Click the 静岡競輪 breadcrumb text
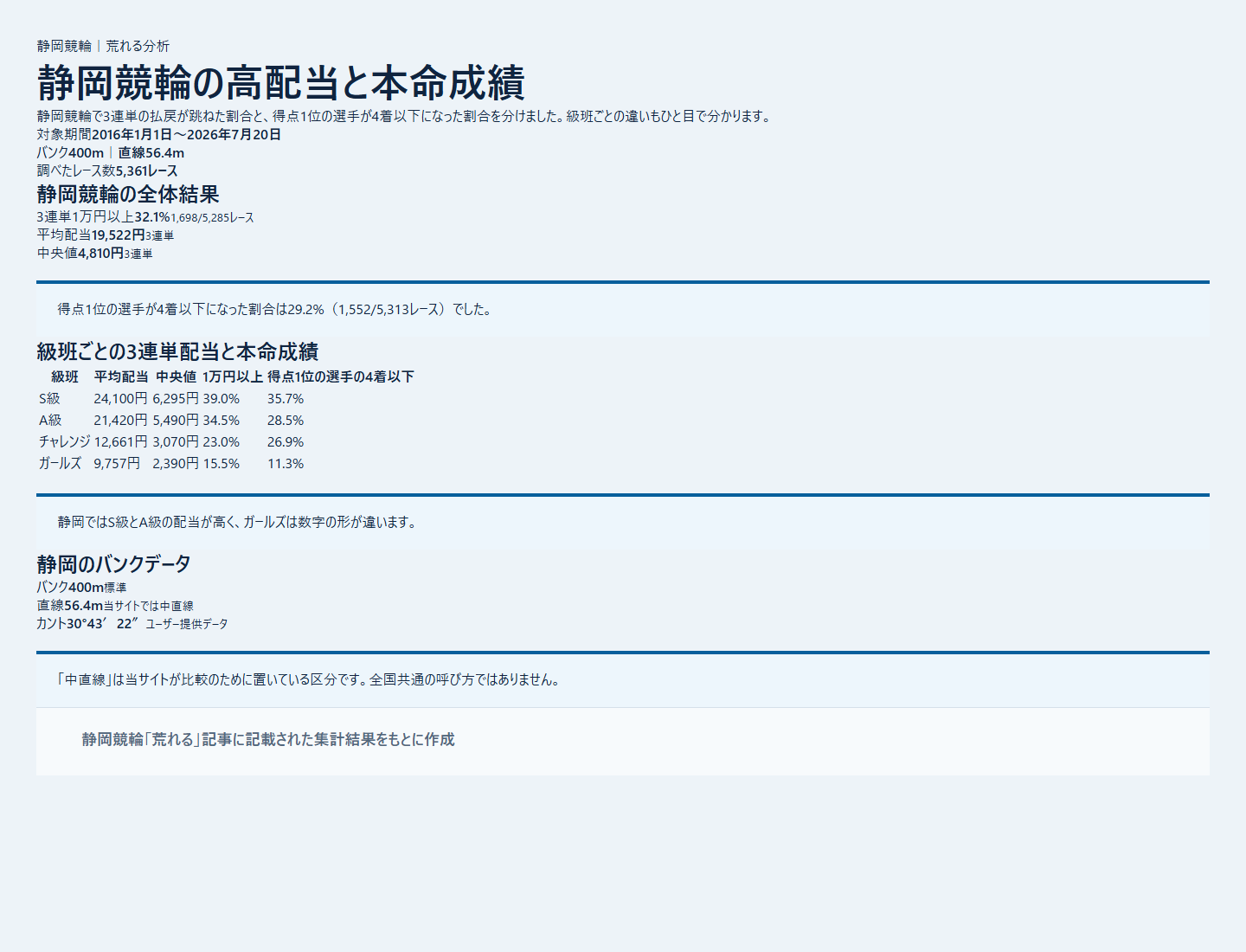 click(x=64, y=46)
